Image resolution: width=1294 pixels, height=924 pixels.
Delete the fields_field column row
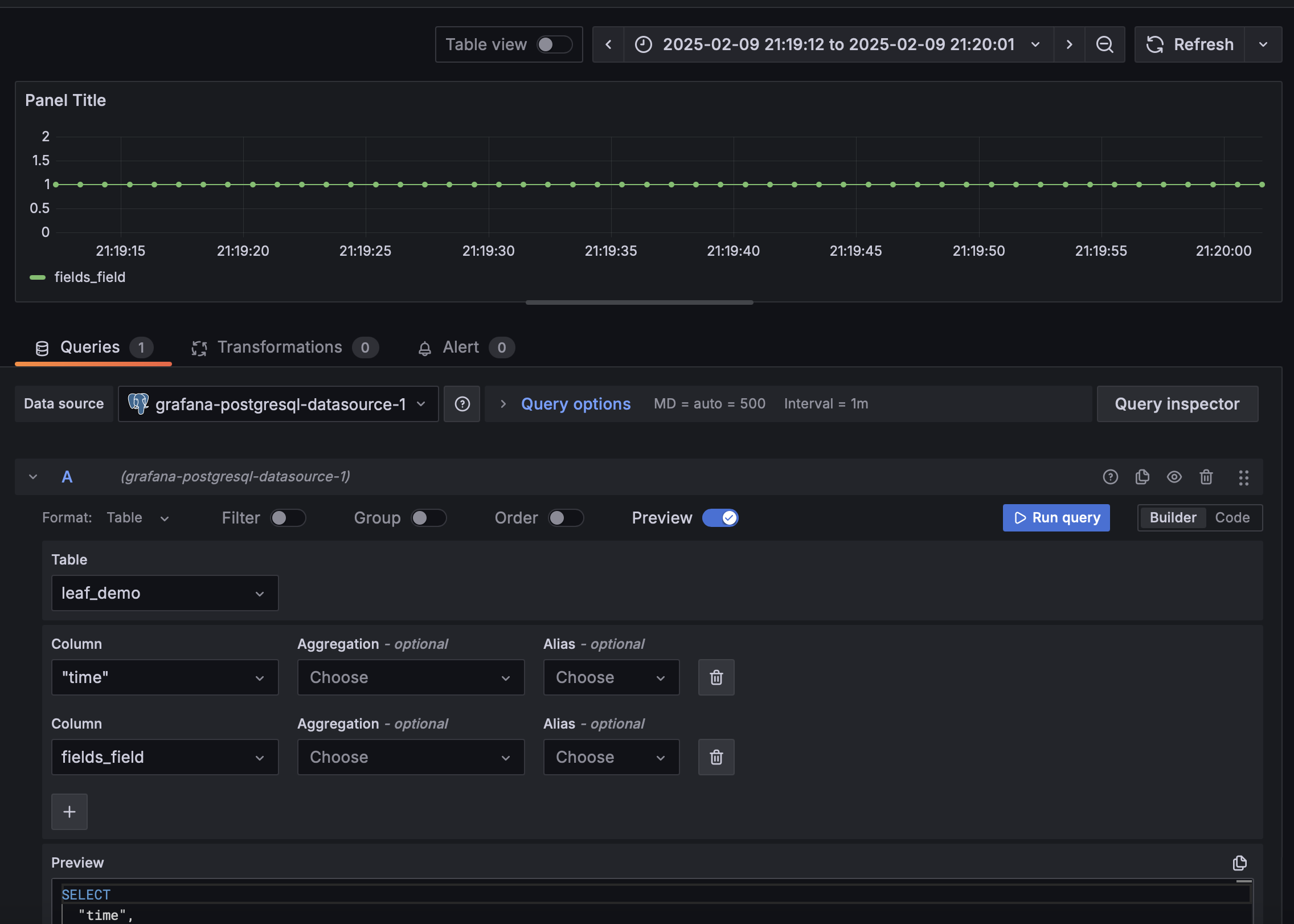click(x=716, y=757)
